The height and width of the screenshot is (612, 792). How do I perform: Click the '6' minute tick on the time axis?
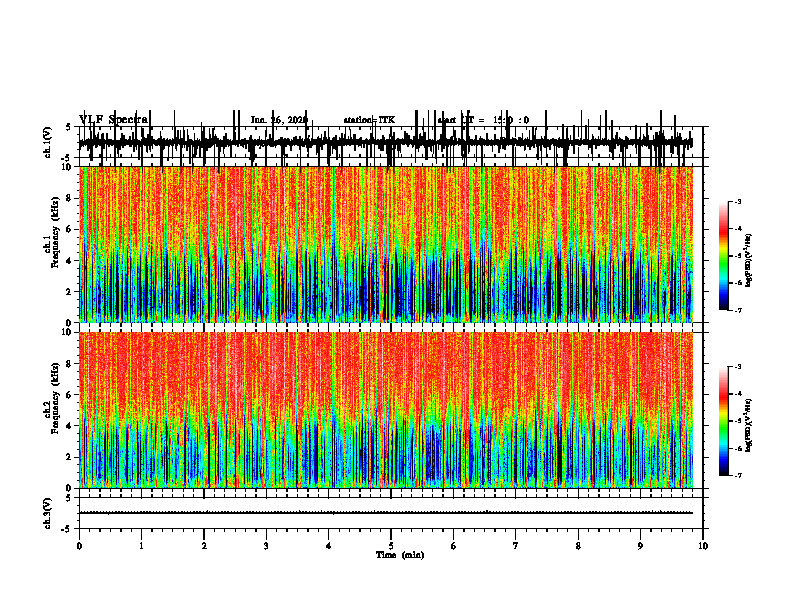coord(454,546)
